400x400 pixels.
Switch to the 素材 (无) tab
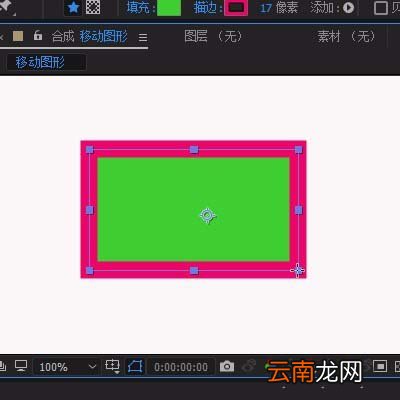[x=347, y=36]
